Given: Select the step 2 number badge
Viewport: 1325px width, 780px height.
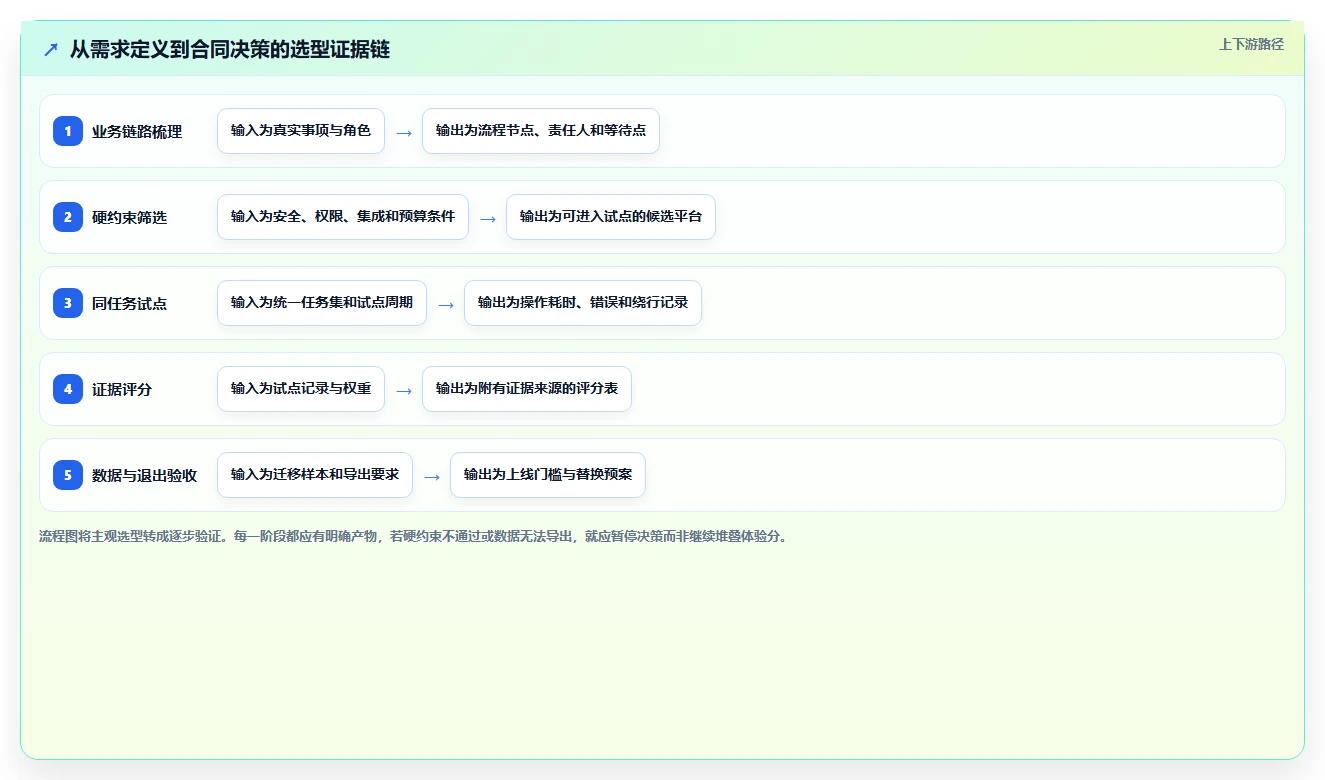Looking at the screenshot, I should (68, 217).
